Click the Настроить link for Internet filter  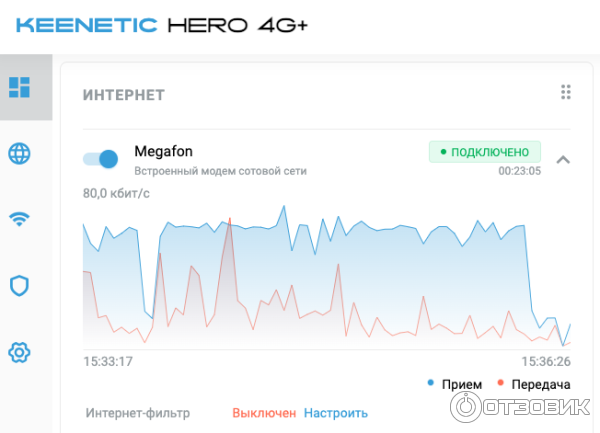[x=336, y=413]
